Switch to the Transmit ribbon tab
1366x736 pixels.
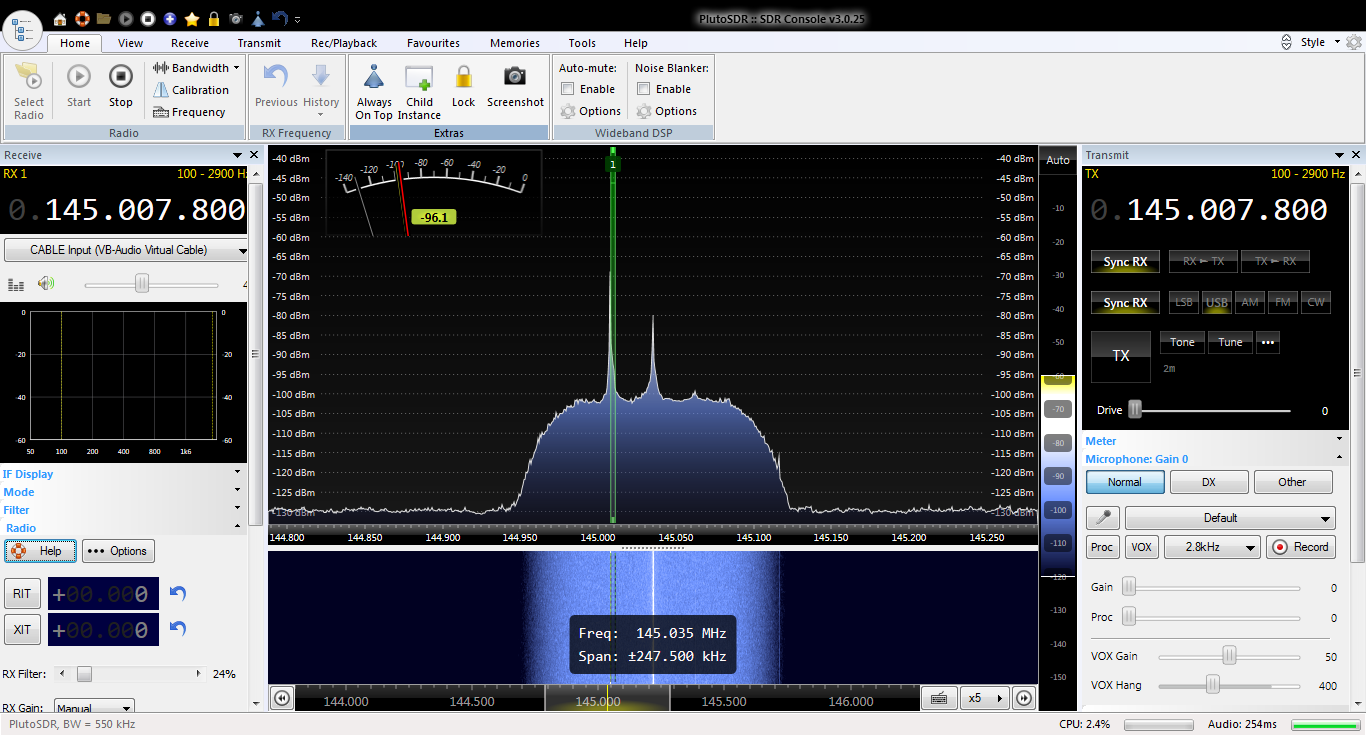point(259,43)
